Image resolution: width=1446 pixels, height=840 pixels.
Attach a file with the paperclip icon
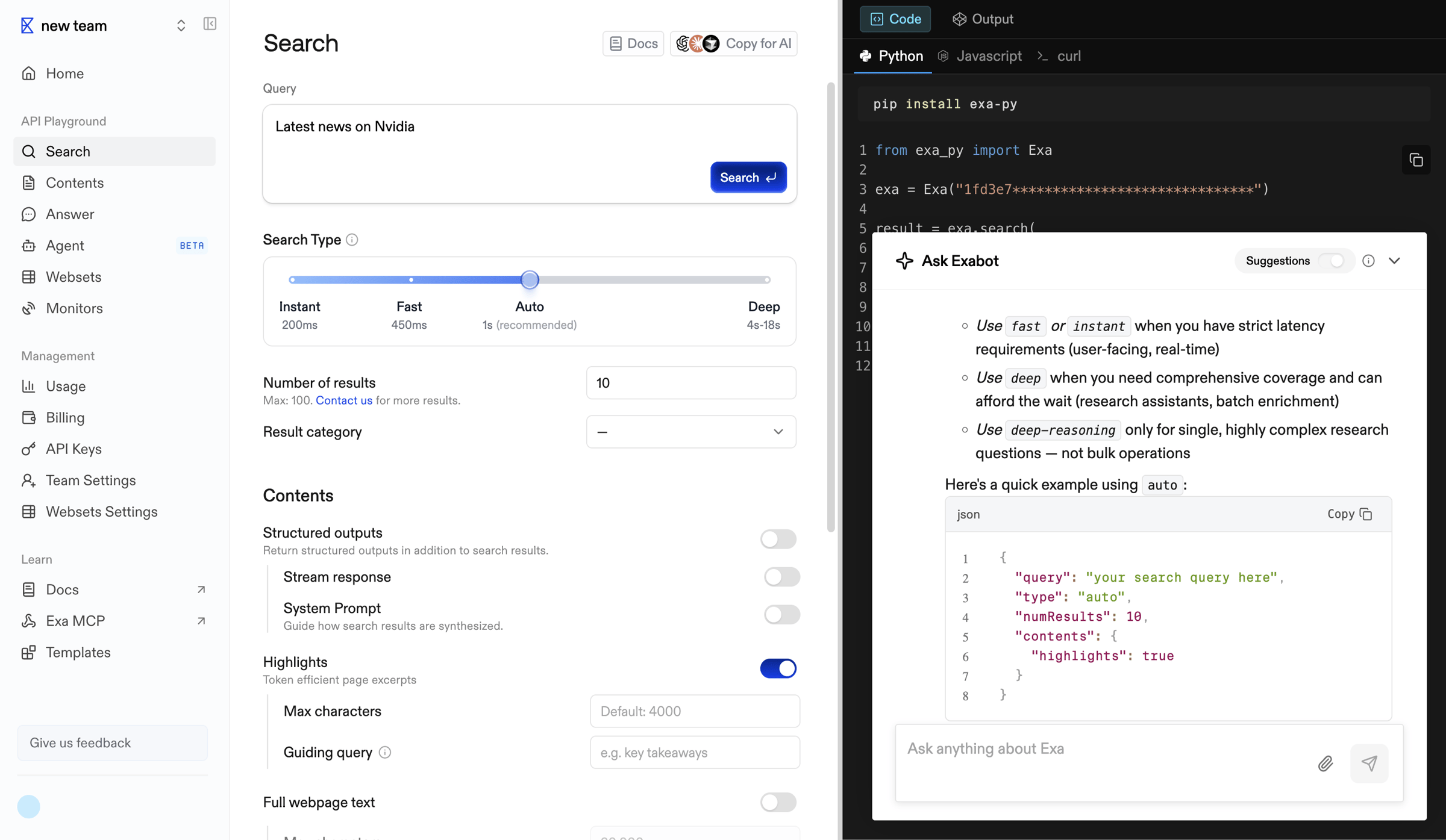tap(1325, 764)
